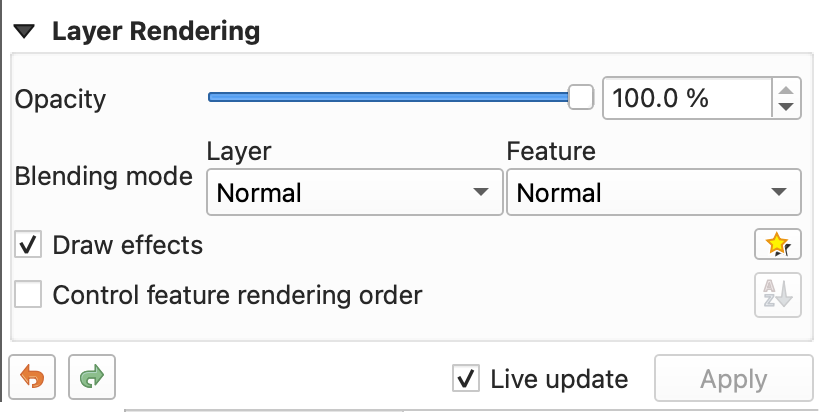The image size is (820, 412).
Task: Decrease opacity with the down arrow
Action: [787, 107]
